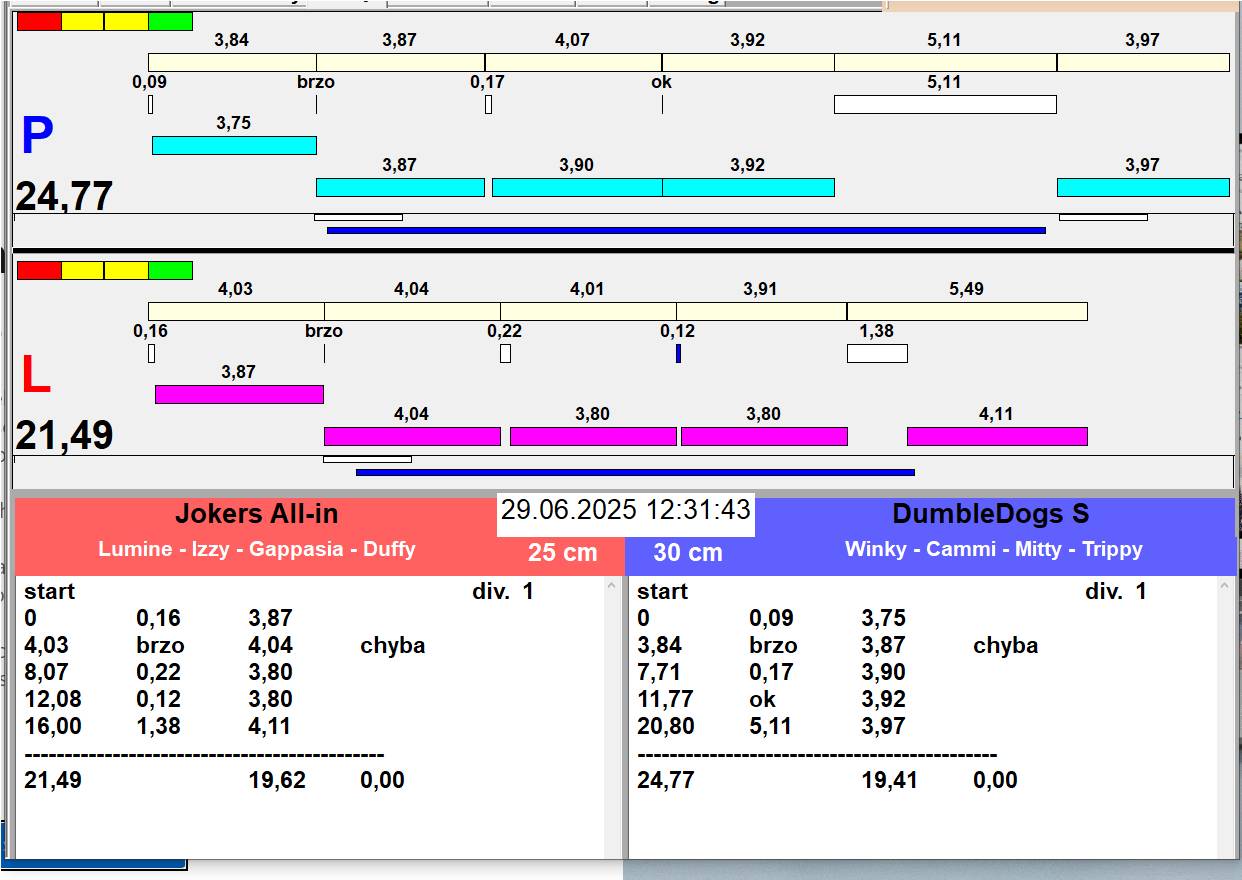This screenshot has height=880, width=1242.
Task: Select the cyan 3,75 run bar
Action: coord(234,145)
